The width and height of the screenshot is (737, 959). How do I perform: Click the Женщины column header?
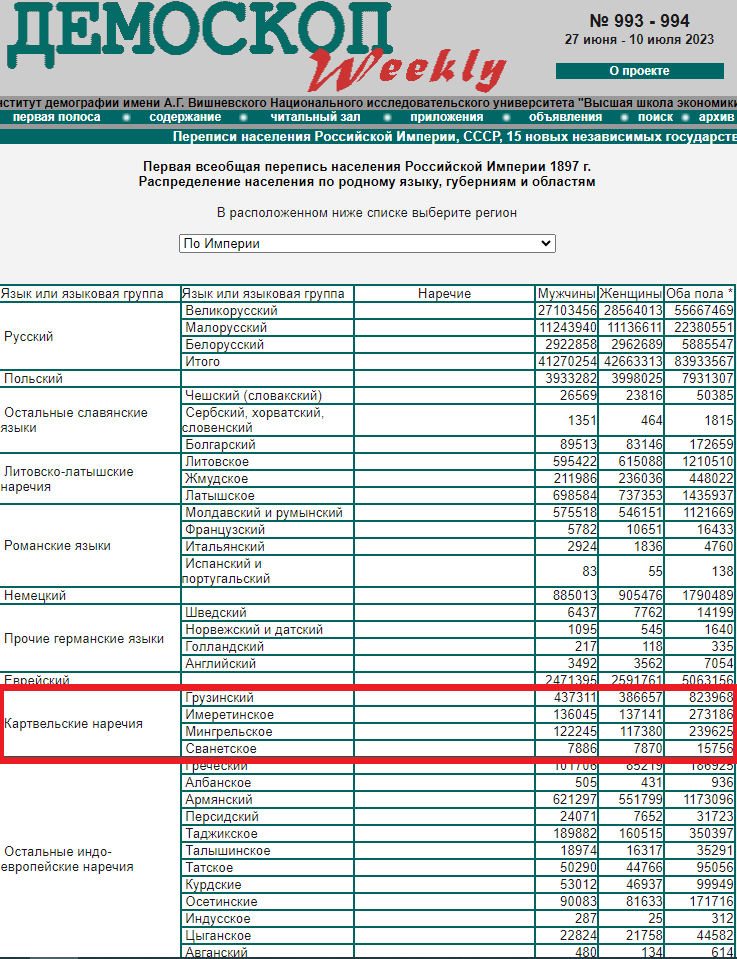631,294
